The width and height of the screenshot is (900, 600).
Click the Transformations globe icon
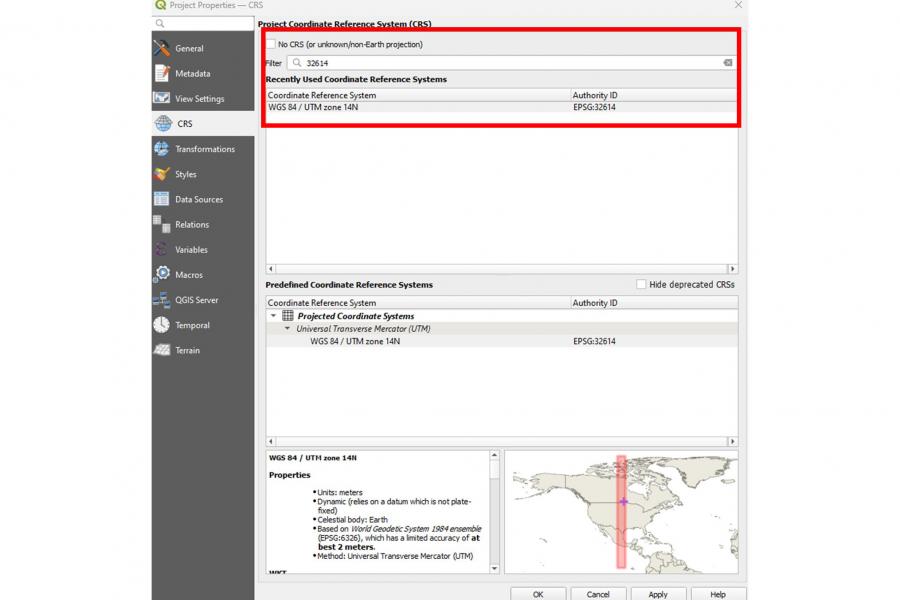click(x=162, y=149)
